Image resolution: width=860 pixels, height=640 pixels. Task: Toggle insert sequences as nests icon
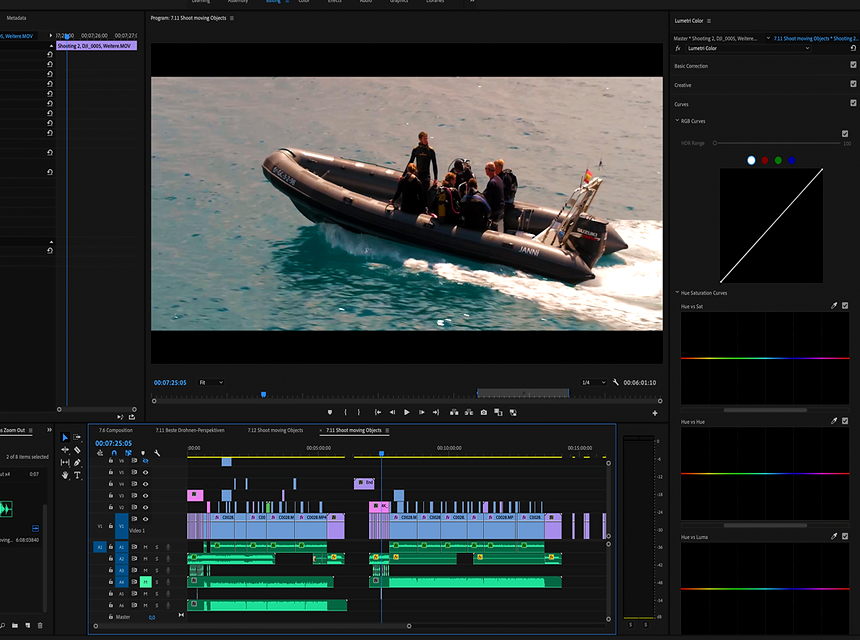pyautogui.click(x=100, y=453)
